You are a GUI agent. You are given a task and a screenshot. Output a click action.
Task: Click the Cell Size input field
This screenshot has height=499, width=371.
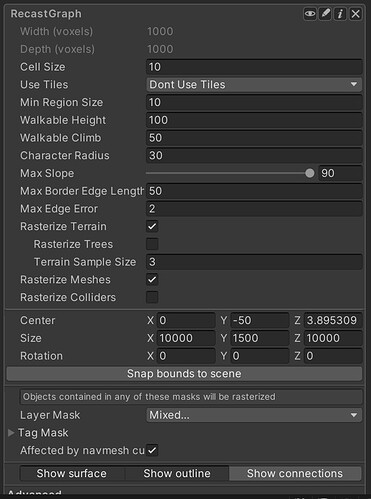point(254,67)
